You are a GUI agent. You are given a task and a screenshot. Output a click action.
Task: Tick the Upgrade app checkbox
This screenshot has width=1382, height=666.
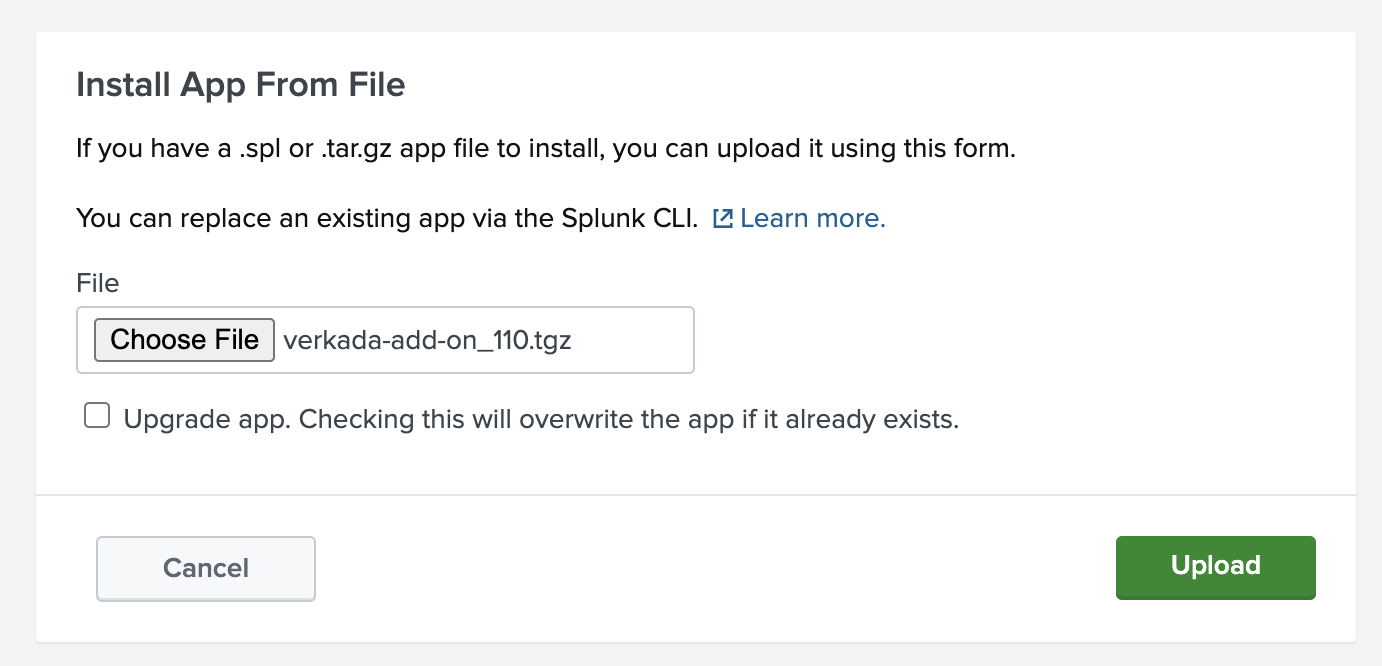coord(97,416)
